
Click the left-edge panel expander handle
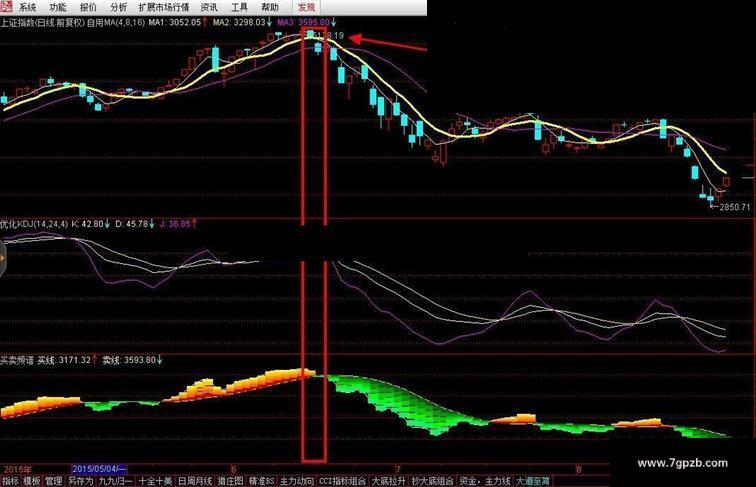[x=2, y=259]
